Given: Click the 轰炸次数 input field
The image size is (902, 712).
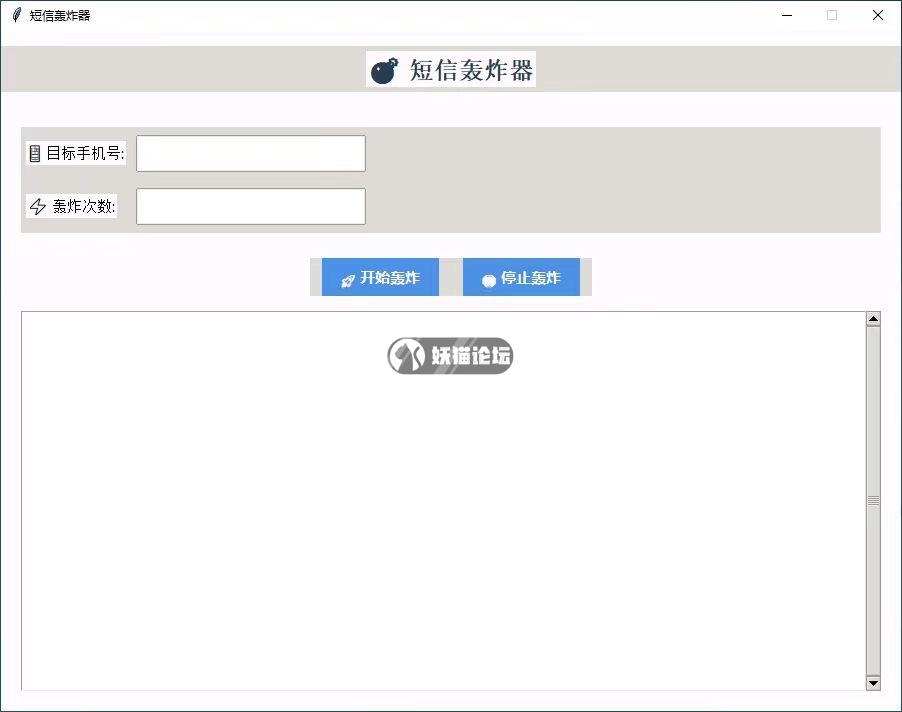Looking at the screenshot, I should 251,206.
